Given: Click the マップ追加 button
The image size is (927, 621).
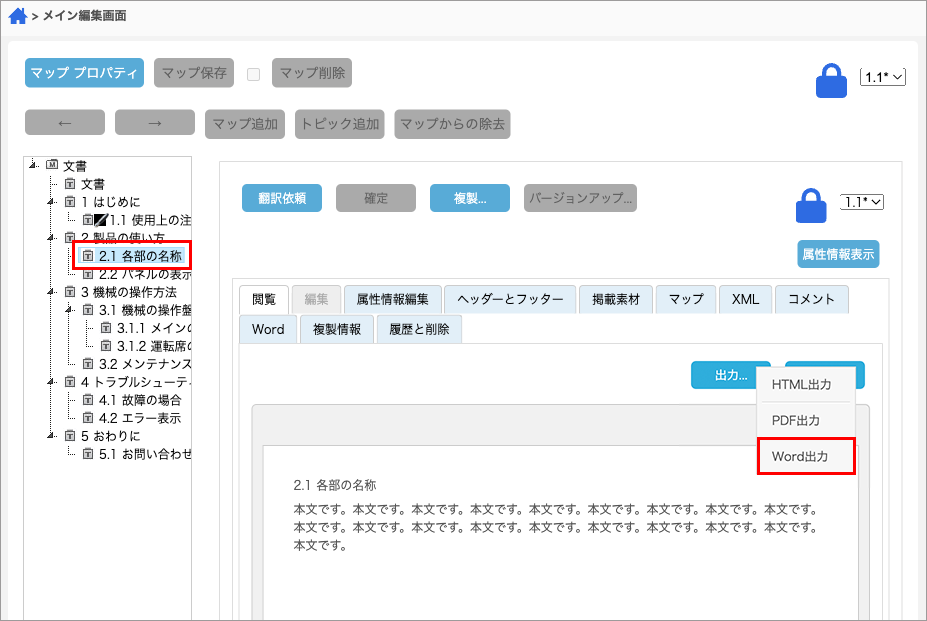Looking at the screenshot, I should (245, 124).
